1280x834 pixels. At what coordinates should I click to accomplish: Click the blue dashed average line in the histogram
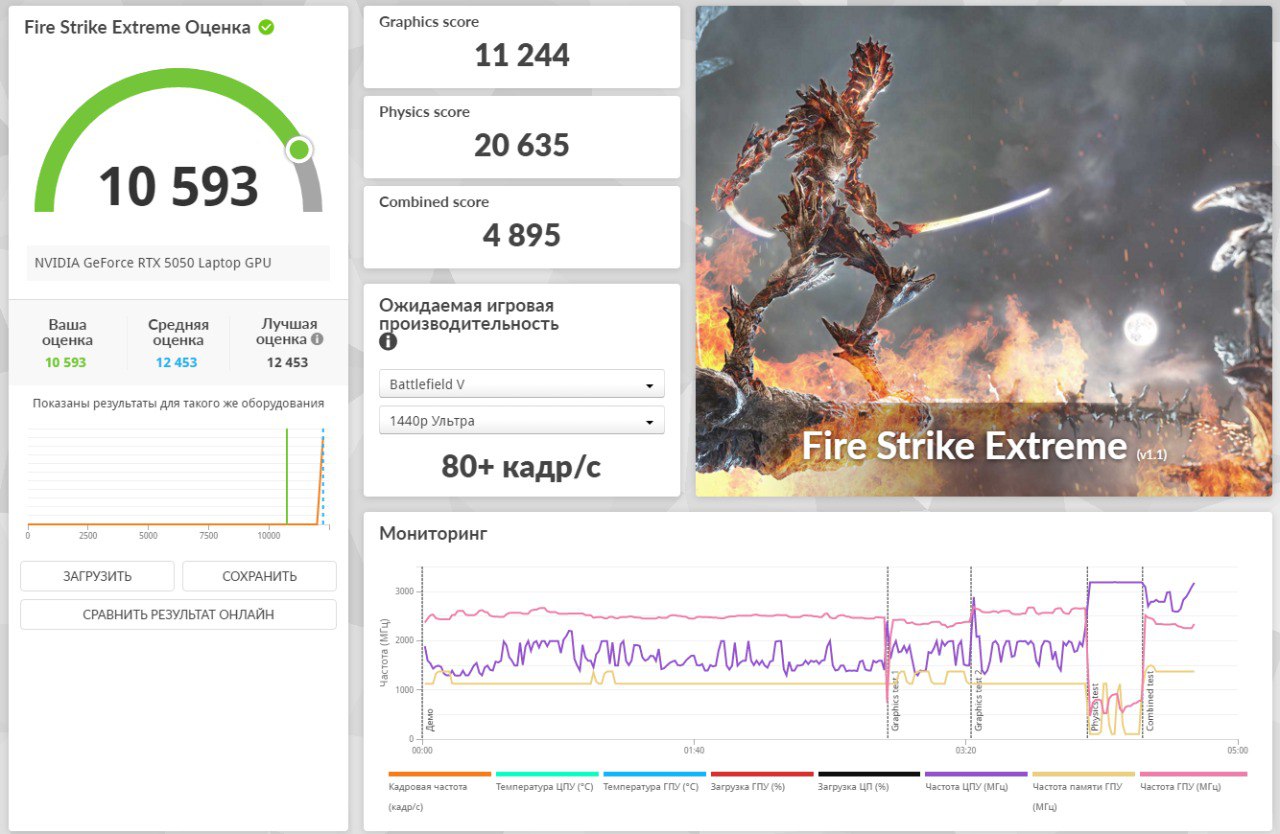(323, 476)
